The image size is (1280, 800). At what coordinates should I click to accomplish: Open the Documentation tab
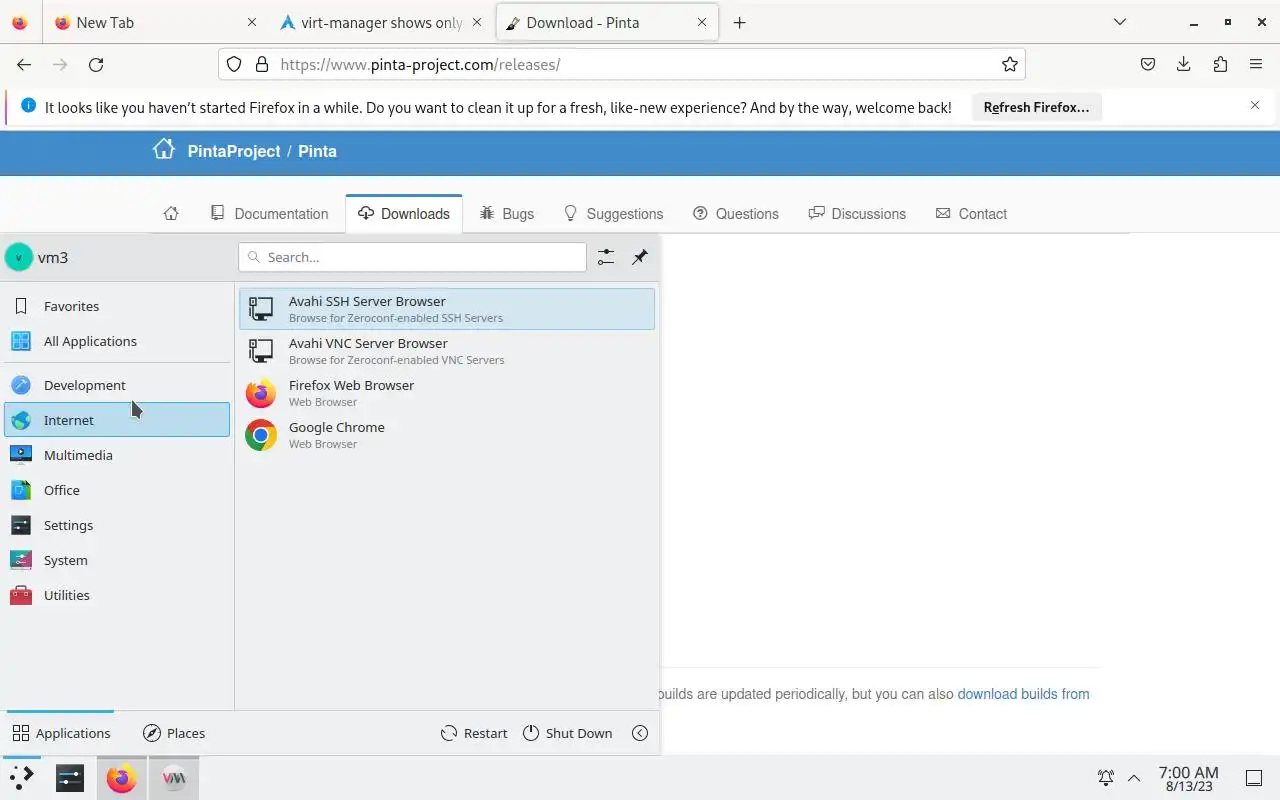[x=270, y=213]
